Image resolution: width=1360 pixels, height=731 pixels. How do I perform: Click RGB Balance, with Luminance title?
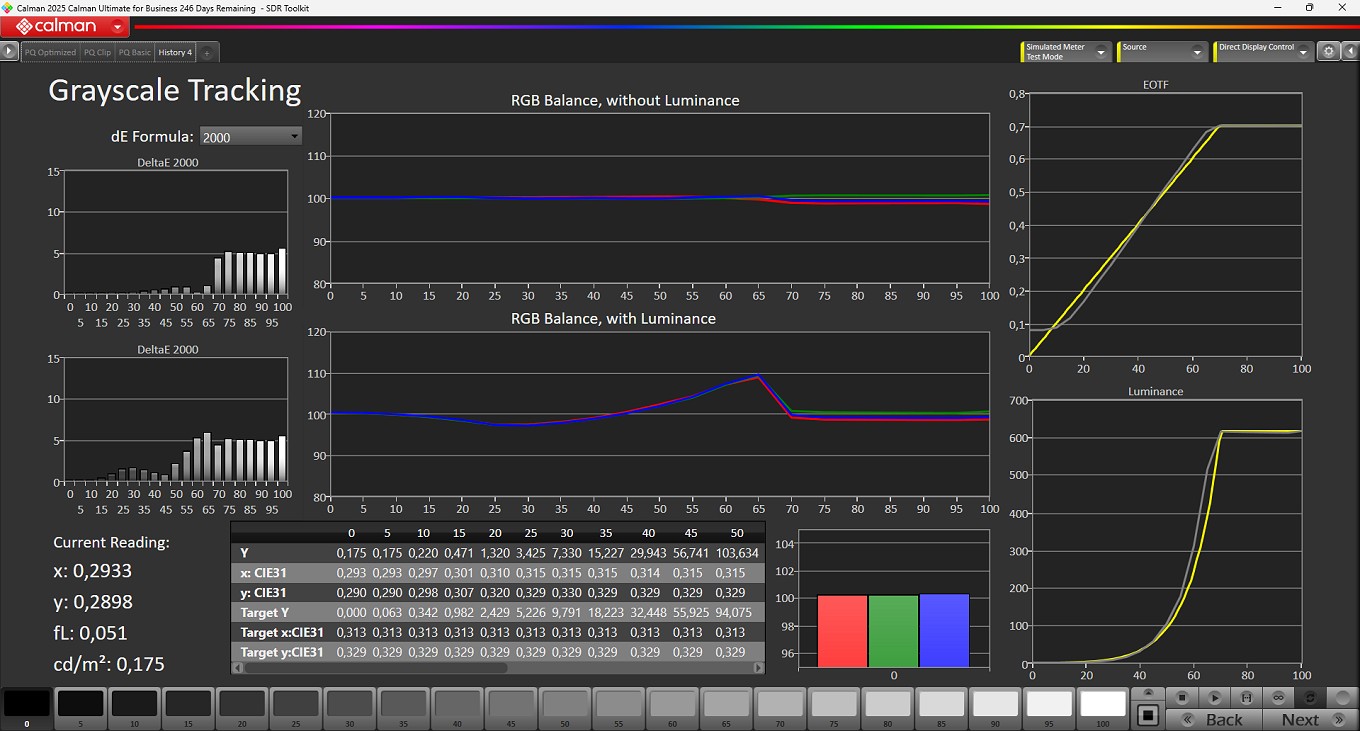pyautogui.click(x=613, y=318)
